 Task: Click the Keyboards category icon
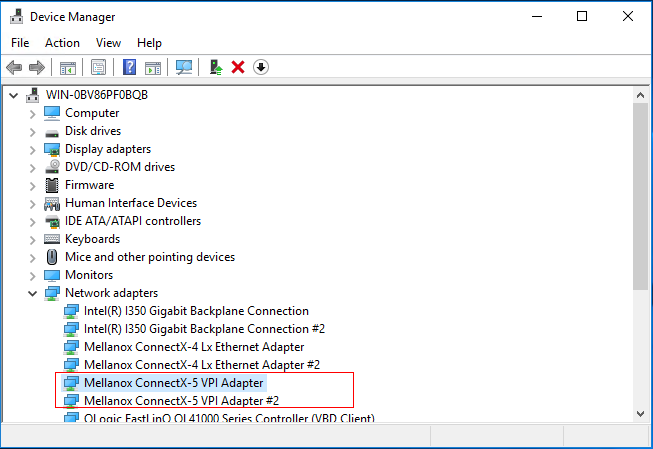click(52, 239)
